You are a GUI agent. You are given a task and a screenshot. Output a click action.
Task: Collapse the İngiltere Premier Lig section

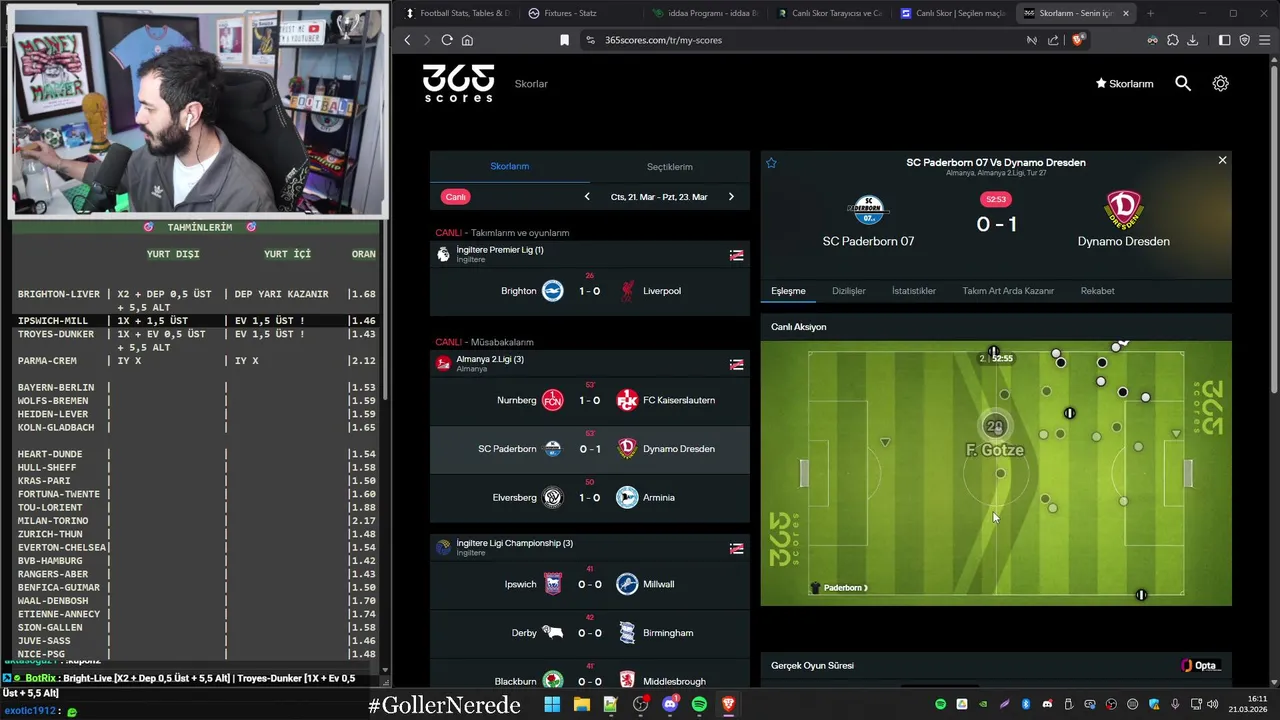coord(736,254)
